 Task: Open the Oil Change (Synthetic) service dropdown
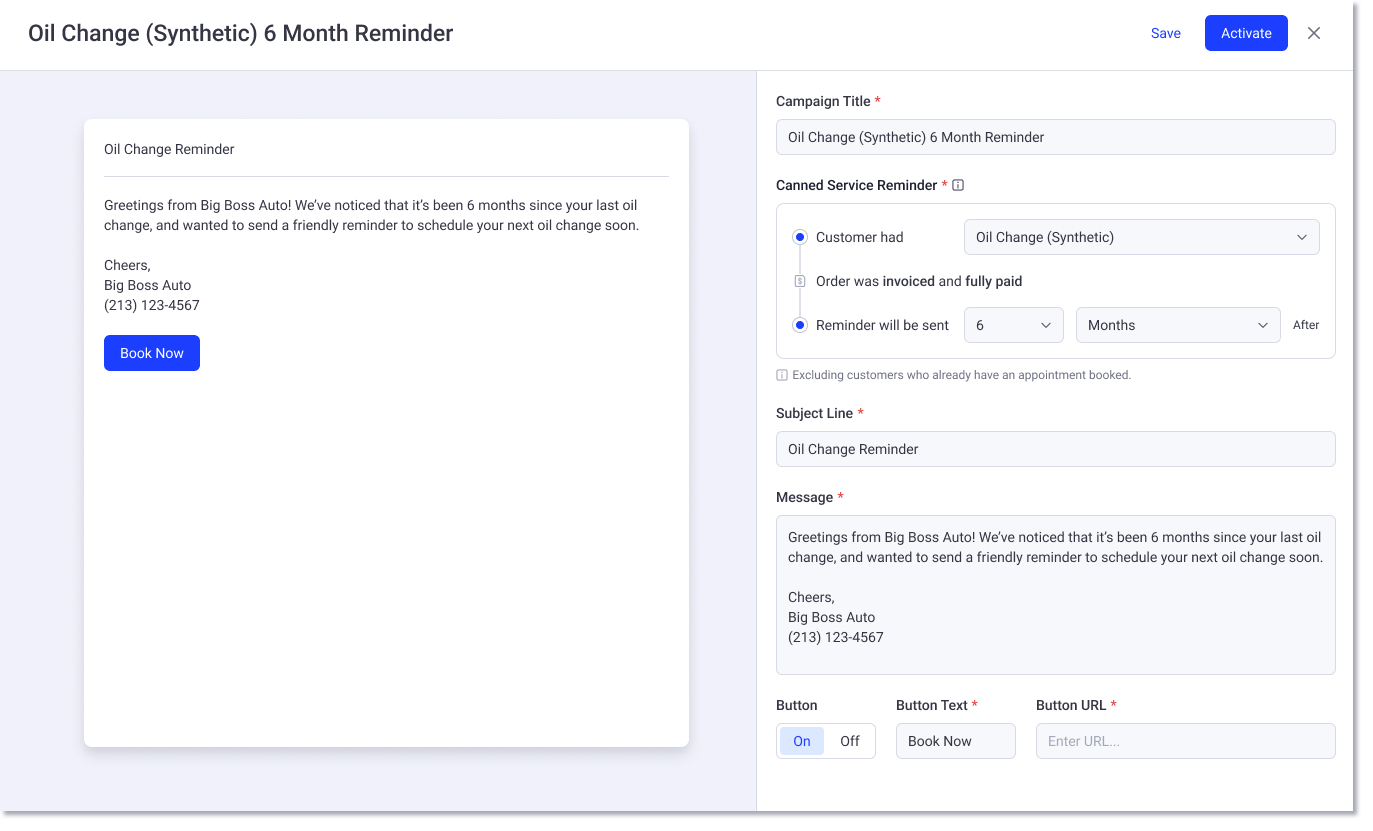(1141, 237)
